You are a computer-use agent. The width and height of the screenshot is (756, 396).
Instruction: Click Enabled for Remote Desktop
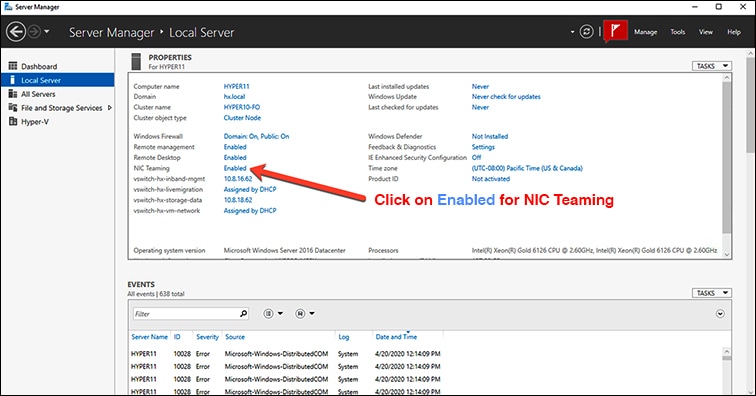[235, 158]
